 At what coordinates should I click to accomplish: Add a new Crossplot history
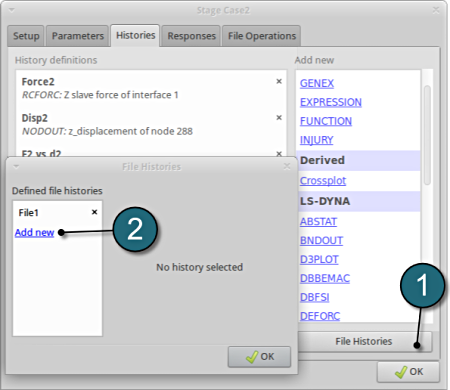(x=323, y=181)
